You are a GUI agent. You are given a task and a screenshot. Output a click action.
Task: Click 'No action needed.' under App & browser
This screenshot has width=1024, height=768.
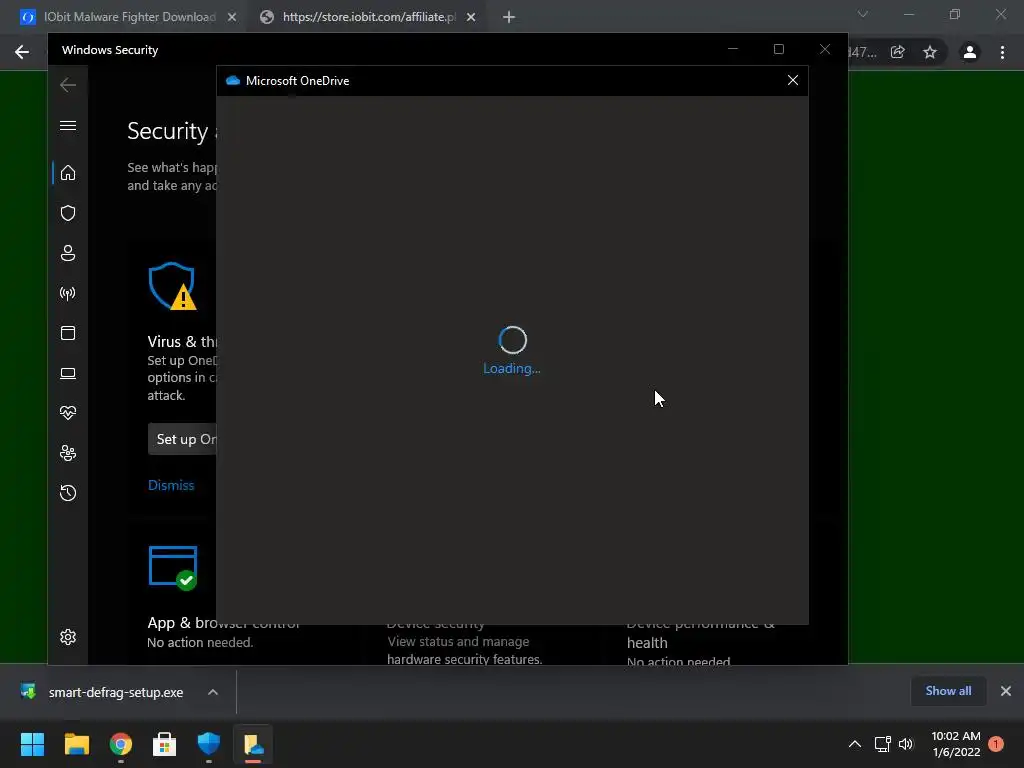pyautogui.click(x=200, y=643)
